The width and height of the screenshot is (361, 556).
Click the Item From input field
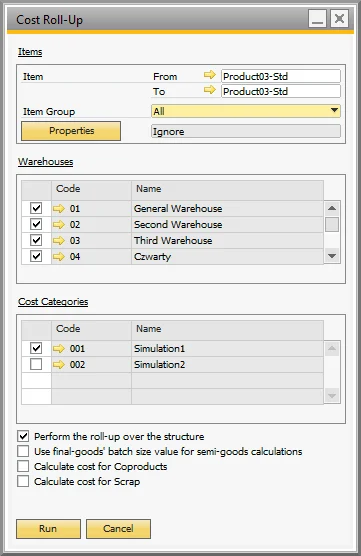point(281,76)
